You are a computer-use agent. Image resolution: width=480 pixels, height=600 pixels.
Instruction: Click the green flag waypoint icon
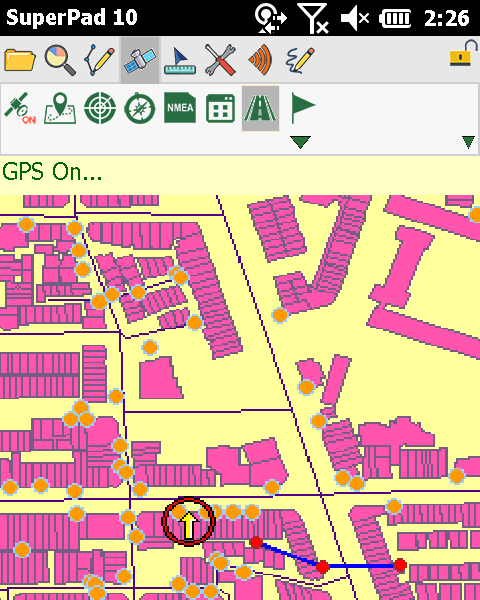(302, 108)
